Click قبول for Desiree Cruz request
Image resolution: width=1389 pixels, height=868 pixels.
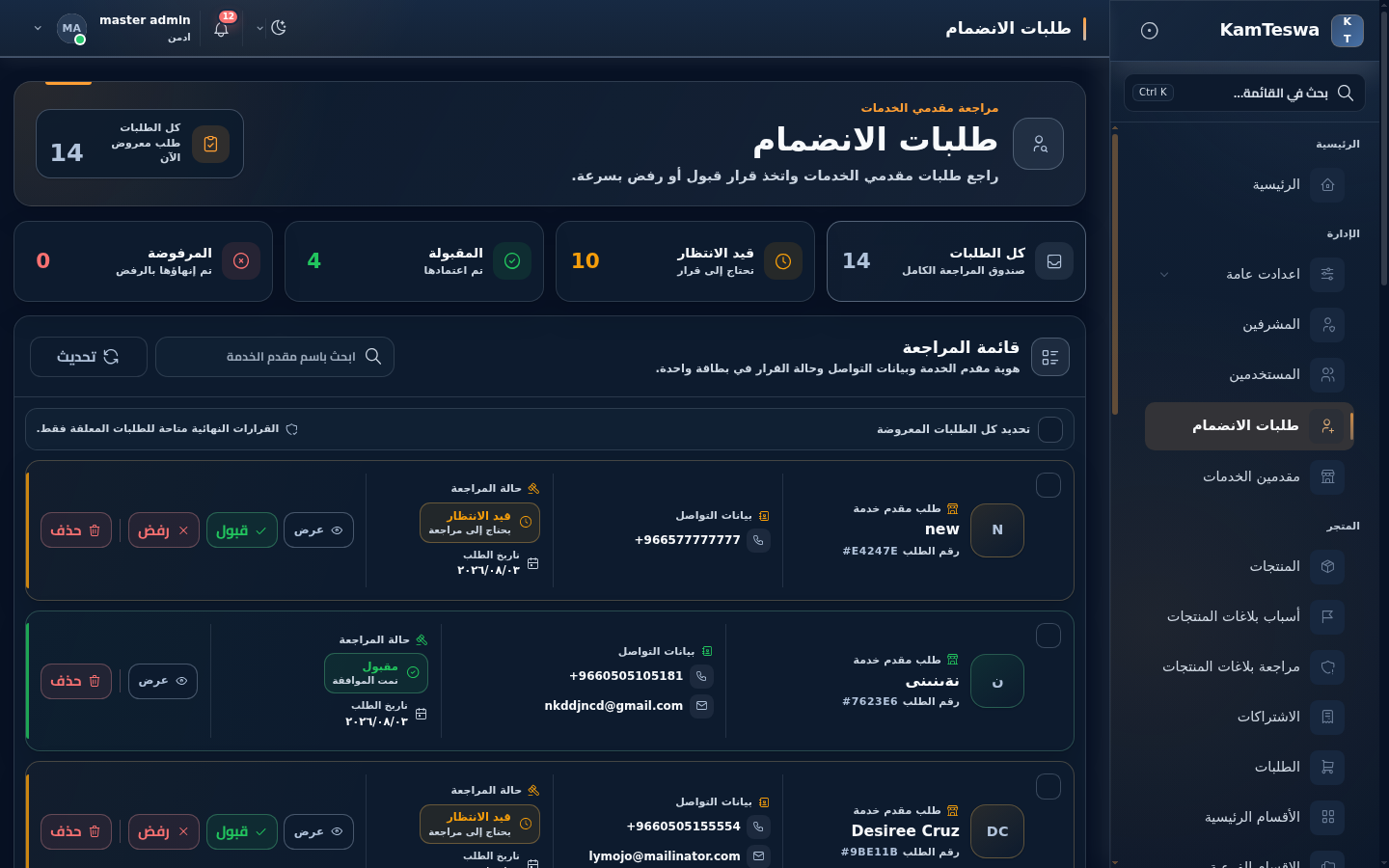coord(242,831)
